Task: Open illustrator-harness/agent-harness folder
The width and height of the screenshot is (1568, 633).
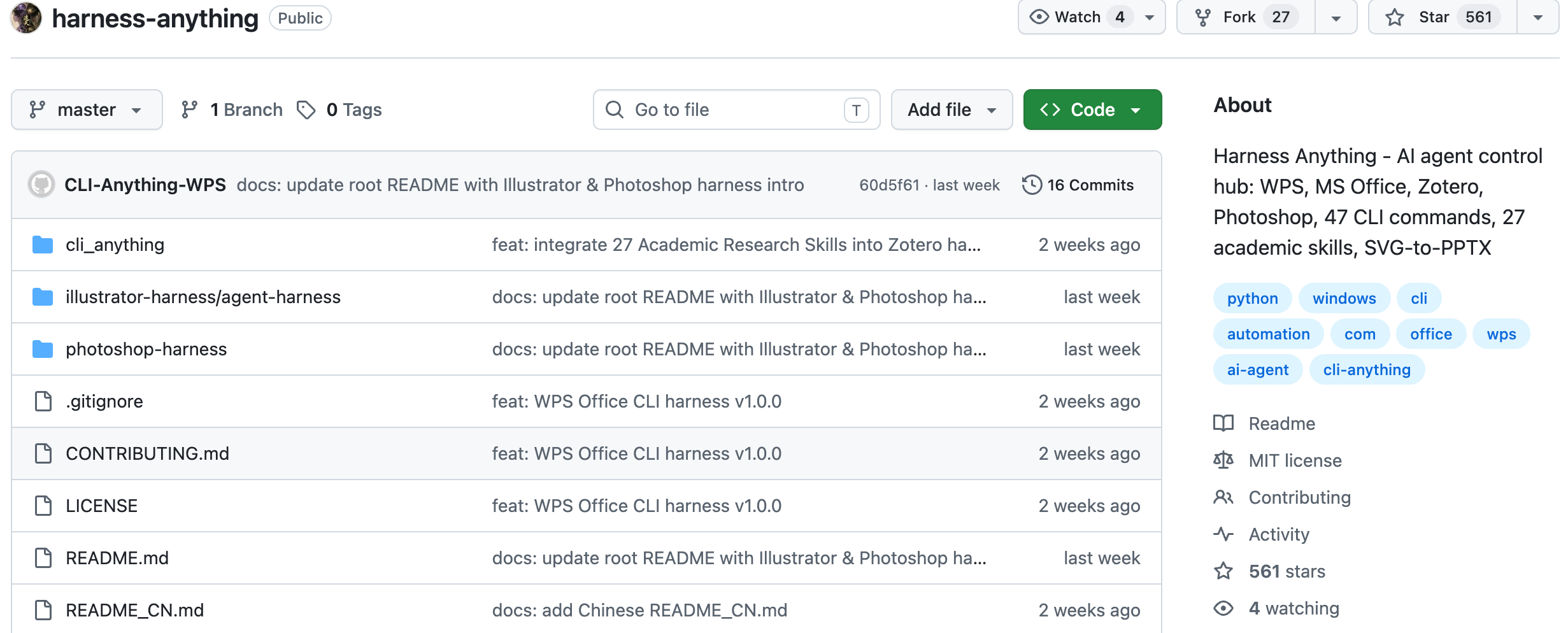Action: pos(203,297)
